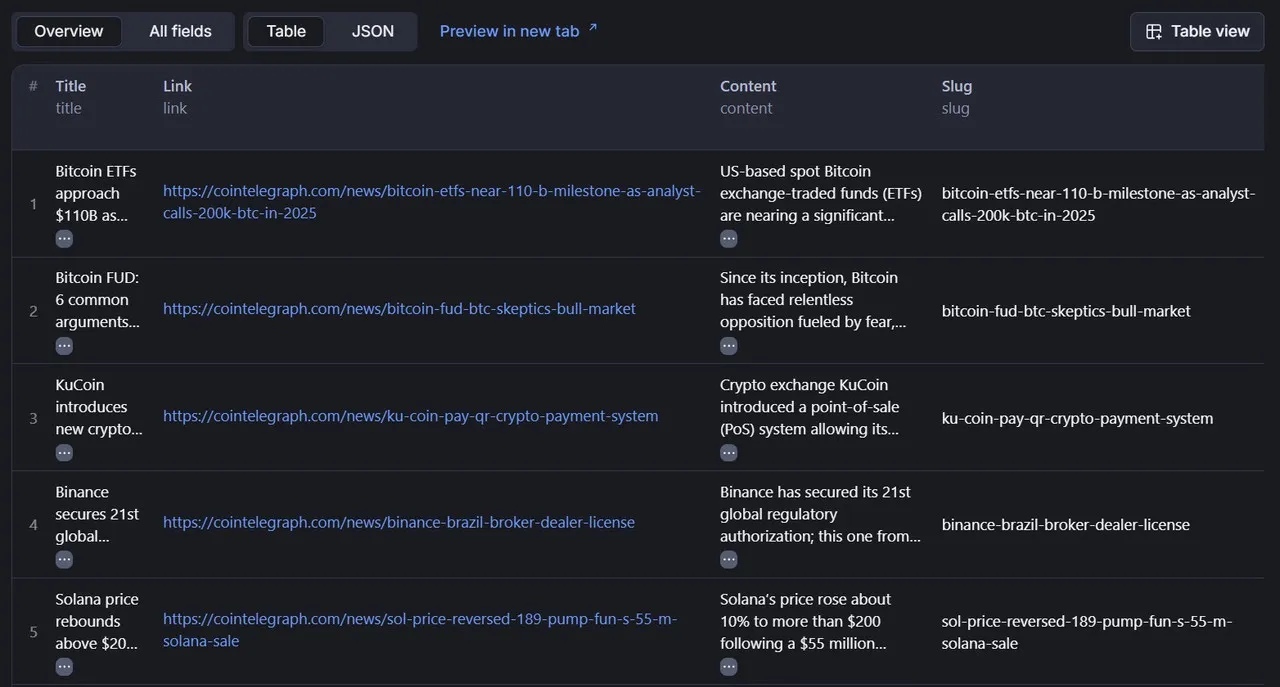Open Preview in new tab link
Image resolution: width=1280 pixels, height=687 pixels.
(x=519, y=31)
